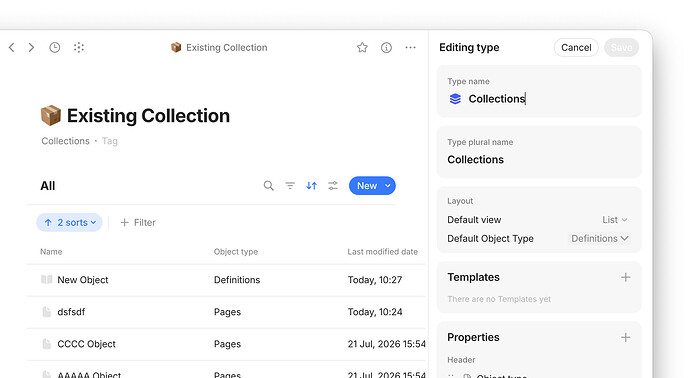Click the box icon in the title bar
690x378 pixels.
(176, 48)
